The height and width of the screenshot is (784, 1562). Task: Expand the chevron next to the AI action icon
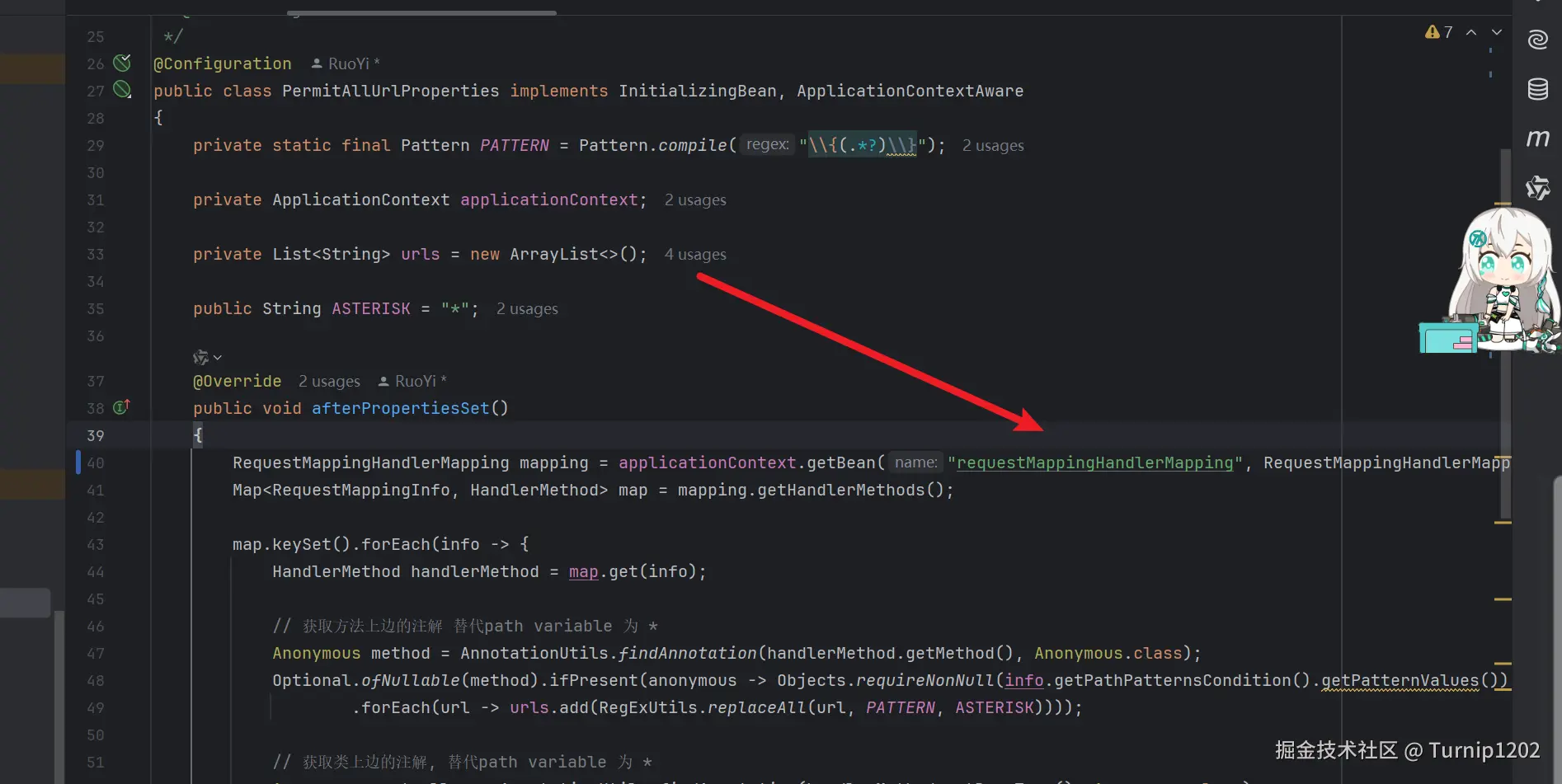[218, 358]
